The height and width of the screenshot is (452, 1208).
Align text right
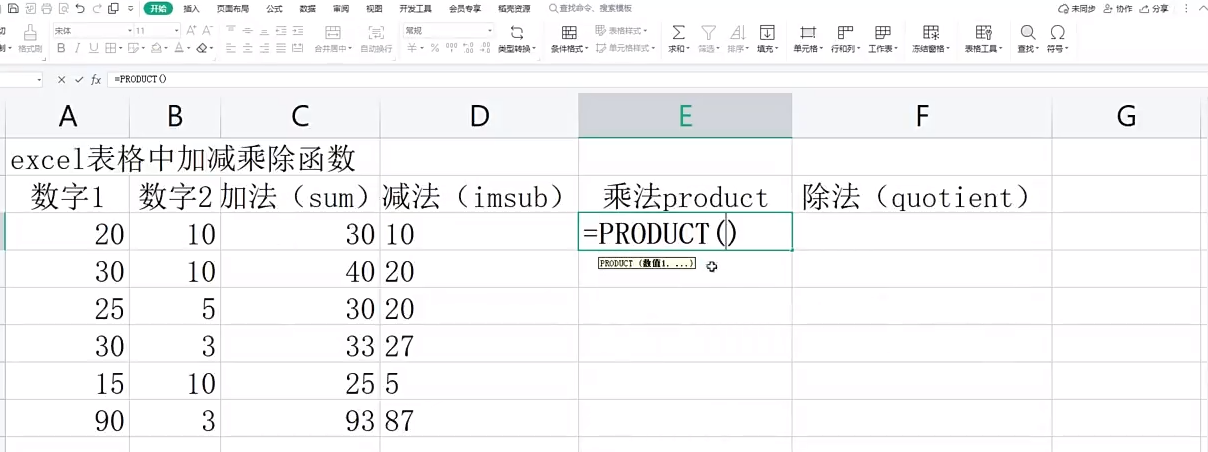pyautogui.click(x=264, y=47)
